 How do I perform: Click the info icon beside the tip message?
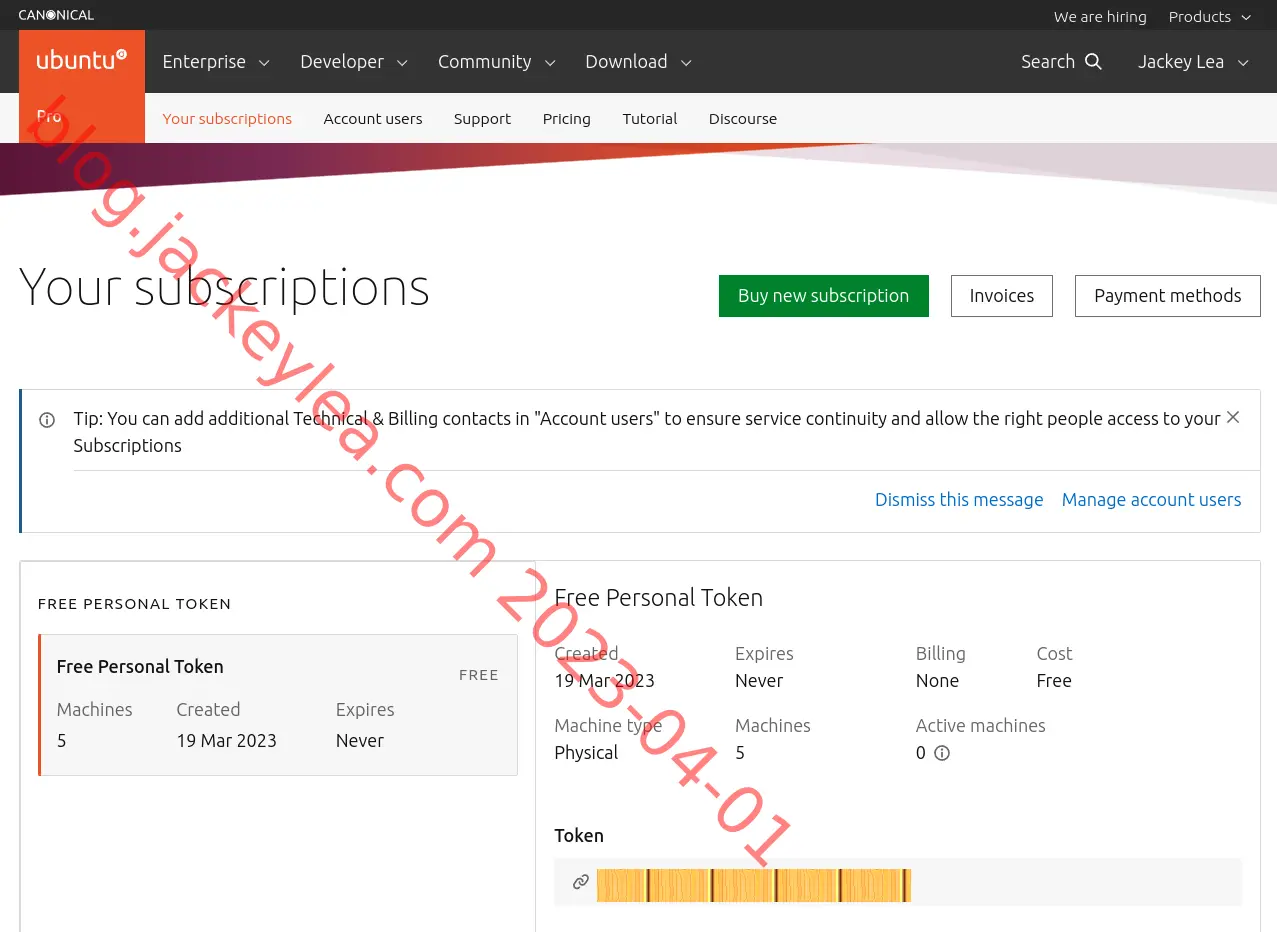coord(47,420)
